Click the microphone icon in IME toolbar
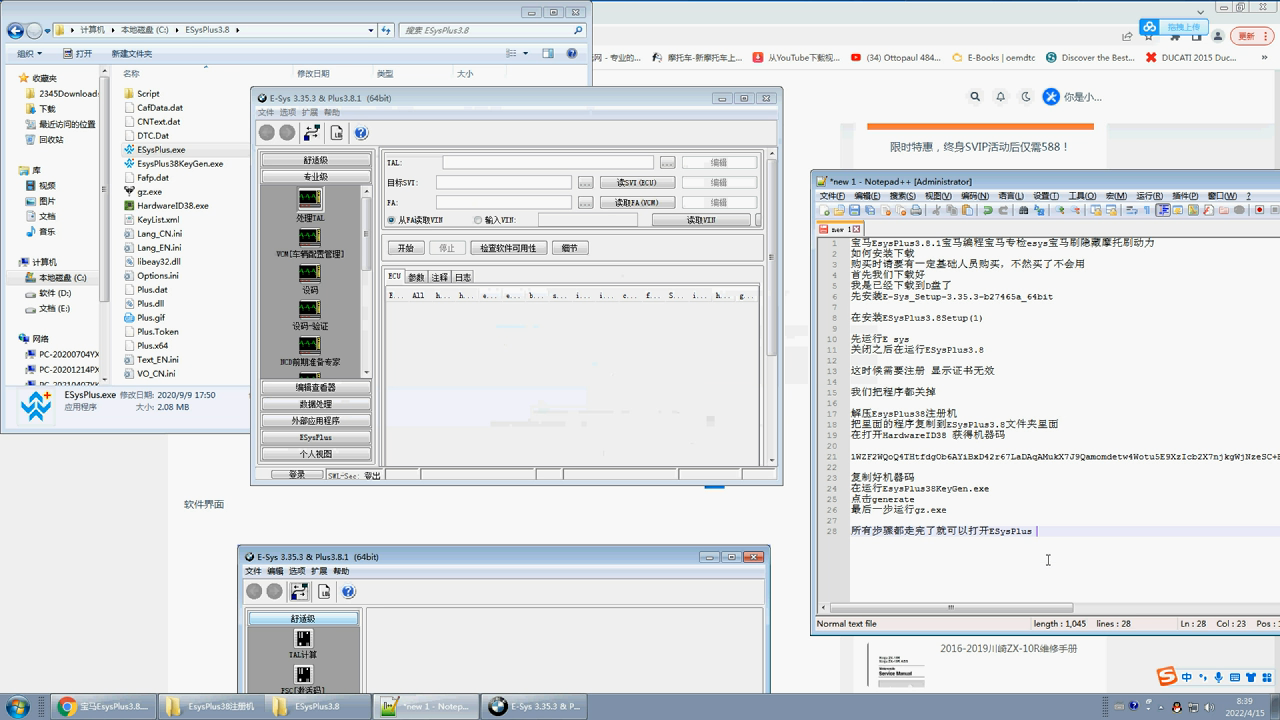The image size is (1280, 720). pyautogui.click(x=1218, y=677)
